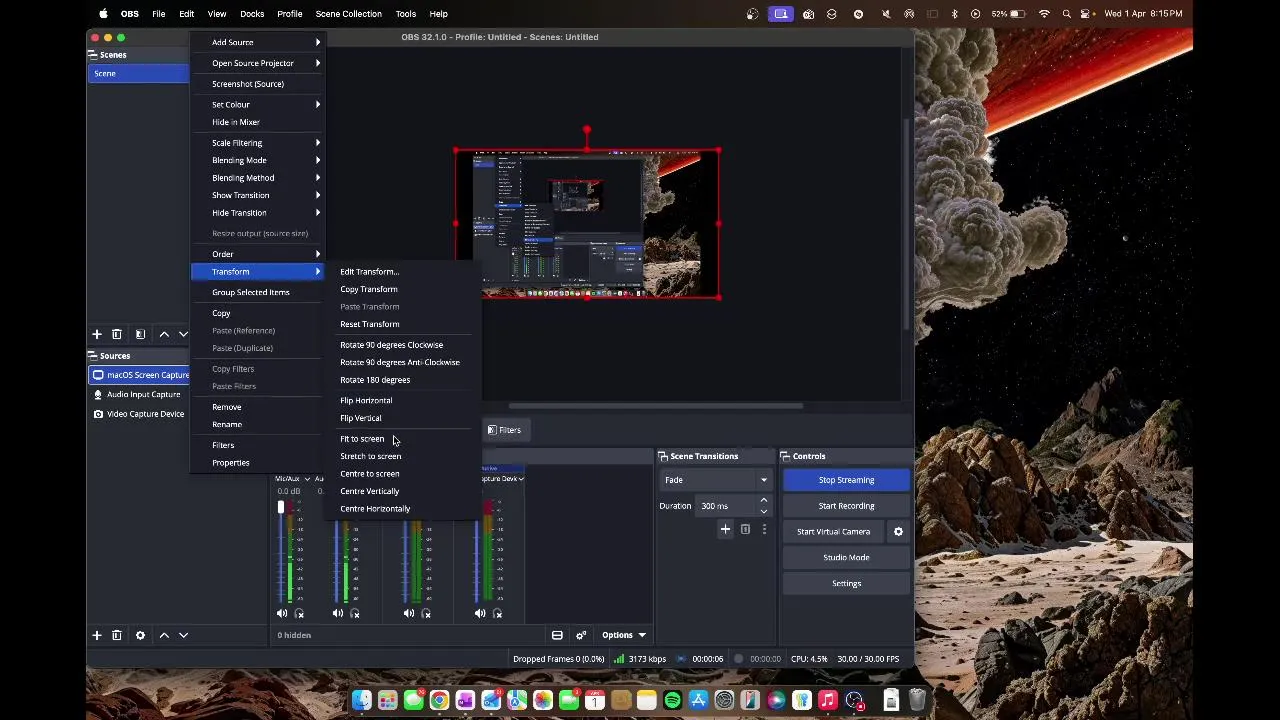This screenshot has height=720, width=1280.
Task: Expand Open Source Projector submenu
Action: click(x=259, y=63)
